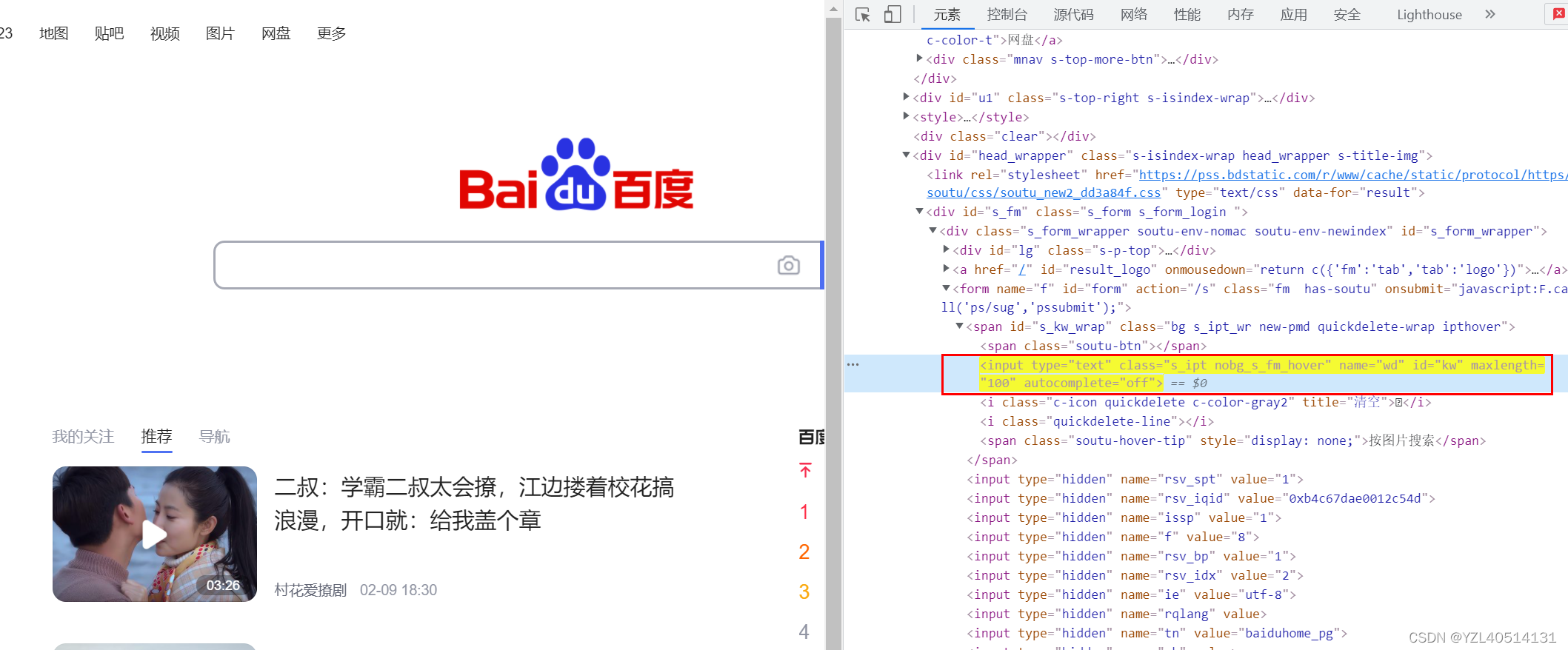1568x650 pixels.
Task: Expand the style element node
Action: [x=906, y=116]
